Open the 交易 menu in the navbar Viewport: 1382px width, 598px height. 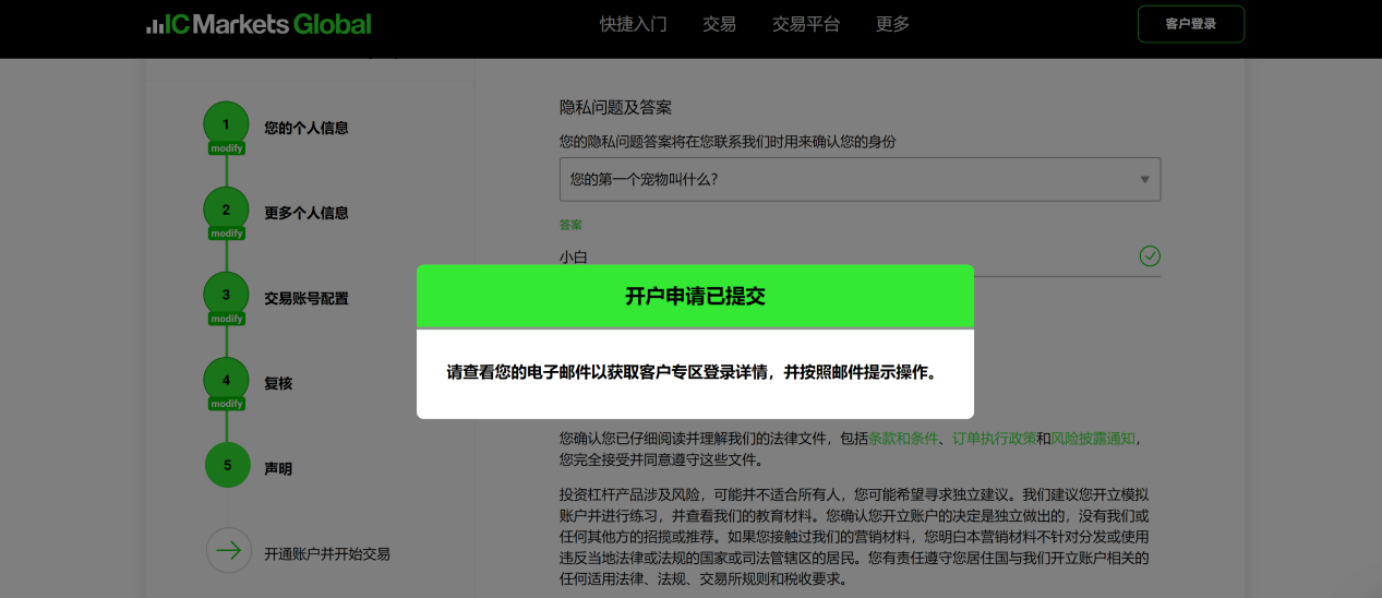(x=719, y=24)
